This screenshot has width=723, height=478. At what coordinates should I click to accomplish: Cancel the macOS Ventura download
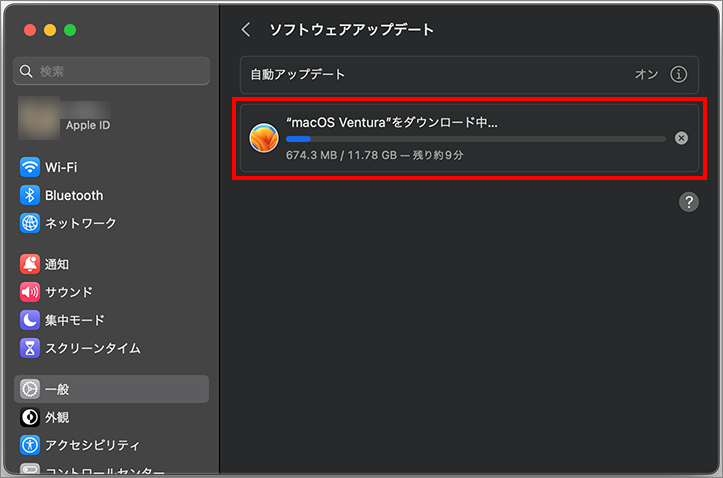681,138
